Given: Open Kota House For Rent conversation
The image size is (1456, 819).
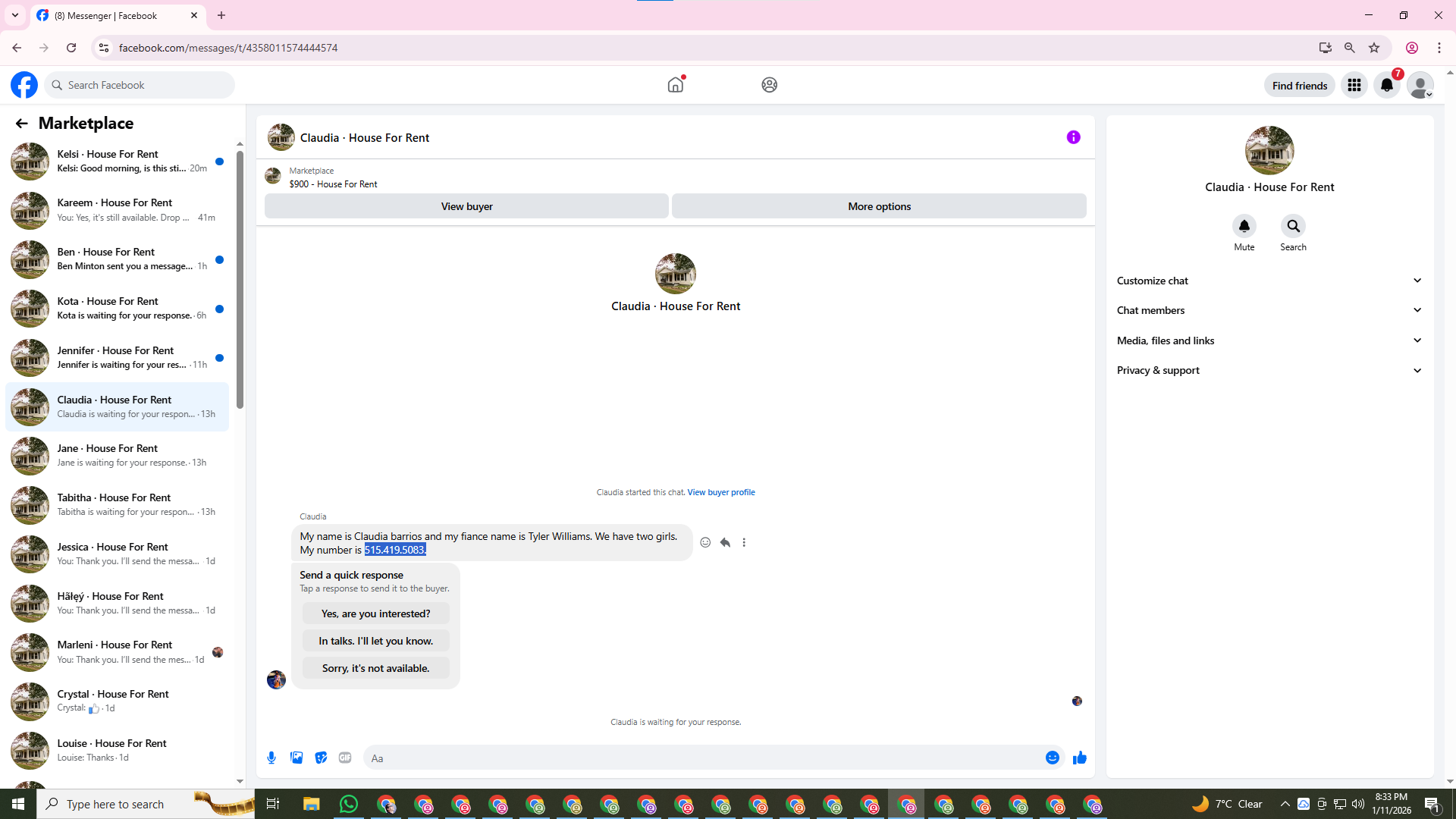Looking at the screenshot, I should pos(118,309).
